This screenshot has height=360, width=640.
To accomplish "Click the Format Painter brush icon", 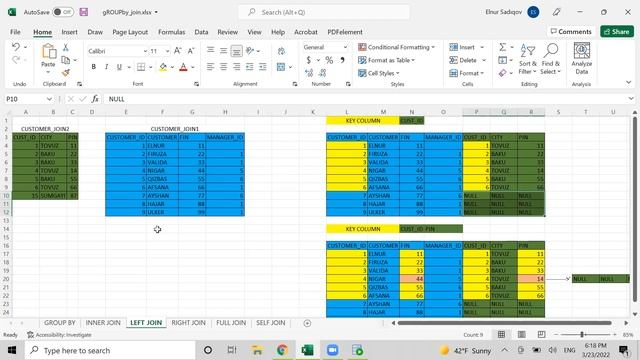I will coord(65,73).
